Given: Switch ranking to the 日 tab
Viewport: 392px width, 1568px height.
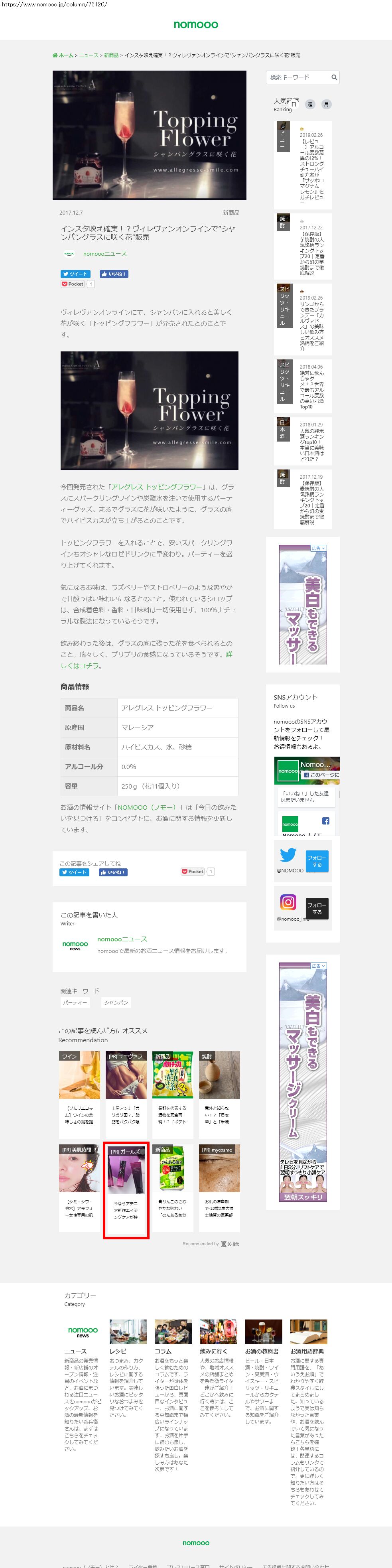Looking at the screenshot, I should (x=294, y=104).
